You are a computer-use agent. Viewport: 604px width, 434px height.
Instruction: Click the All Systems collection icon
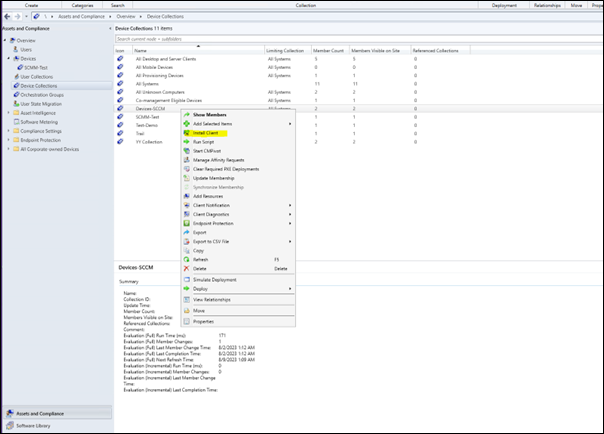point(121,83)
